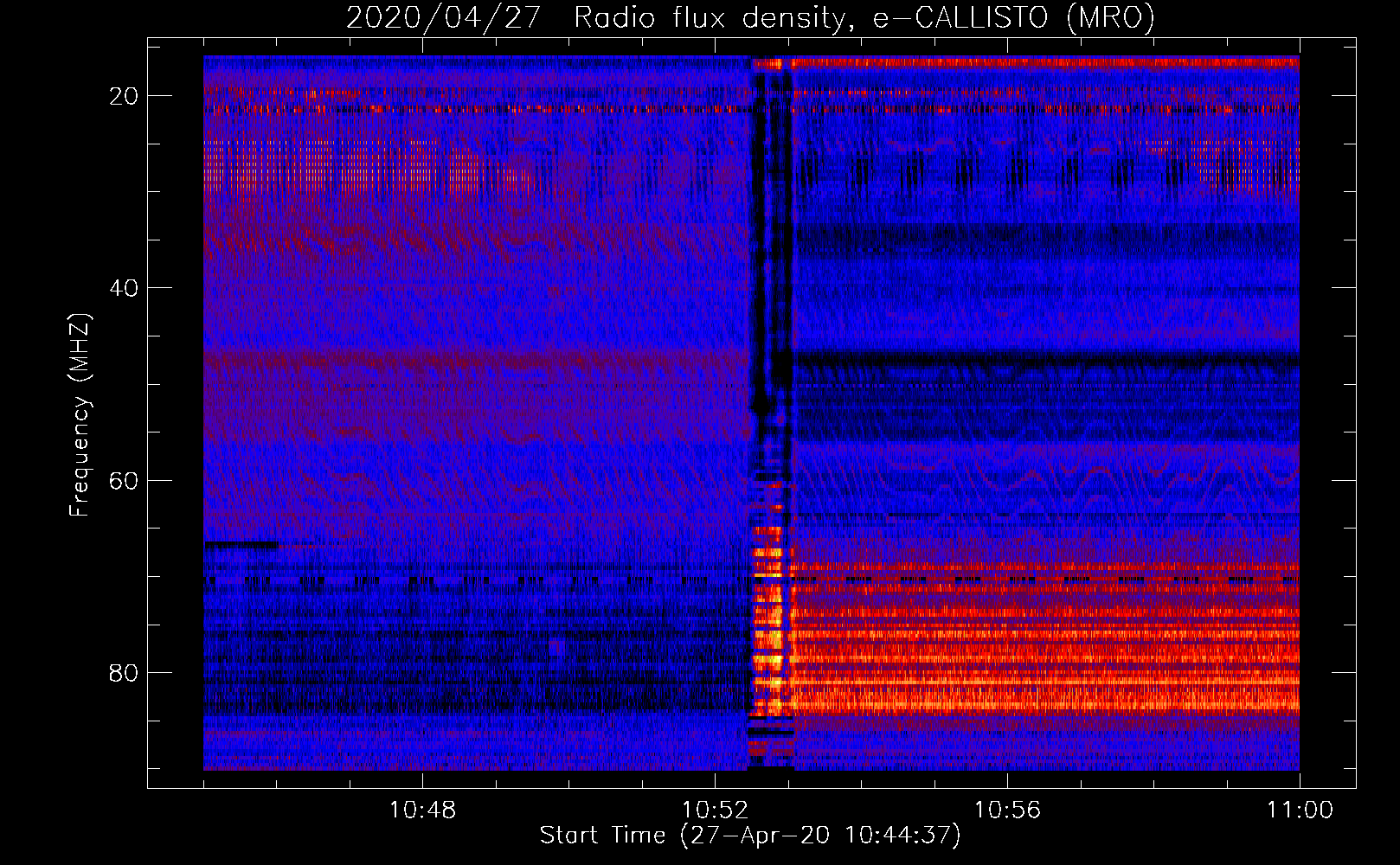Click the 10:48 time tick label
The width and height of the screenshot is (1400, 865).
pos(422,811)
